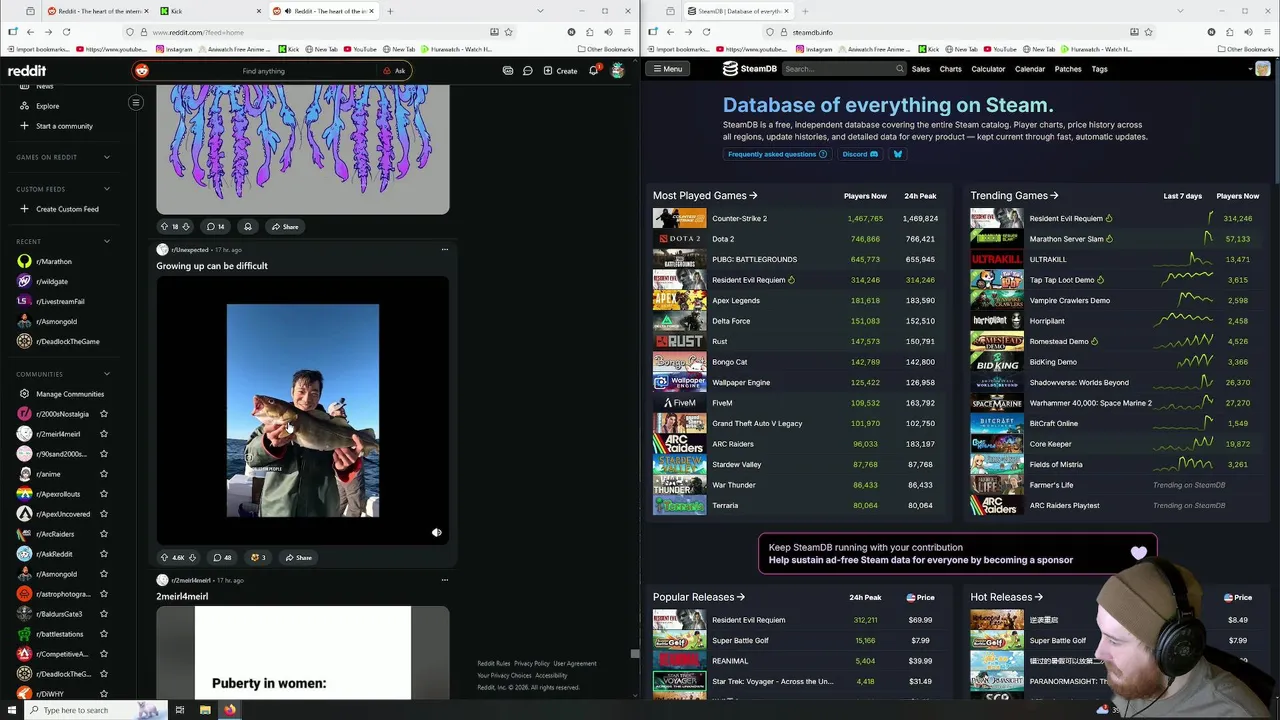Collapse the Communities section
The height and width of the screenshot is (720, 1280).
(107, 374)
